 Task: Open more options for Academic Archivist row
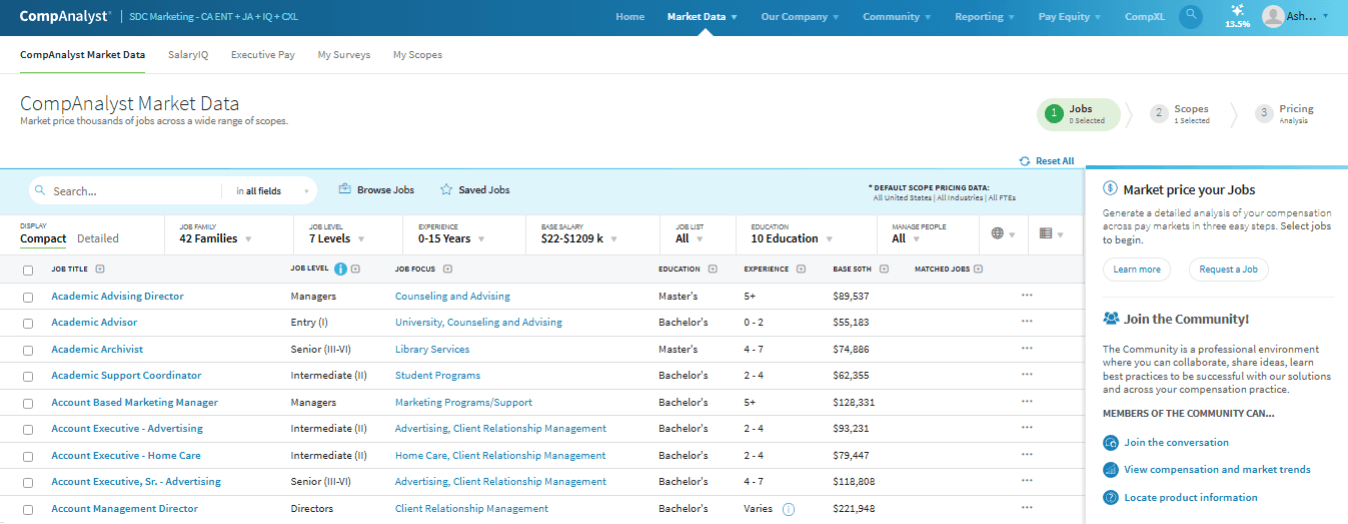[x=1026, y=349]
